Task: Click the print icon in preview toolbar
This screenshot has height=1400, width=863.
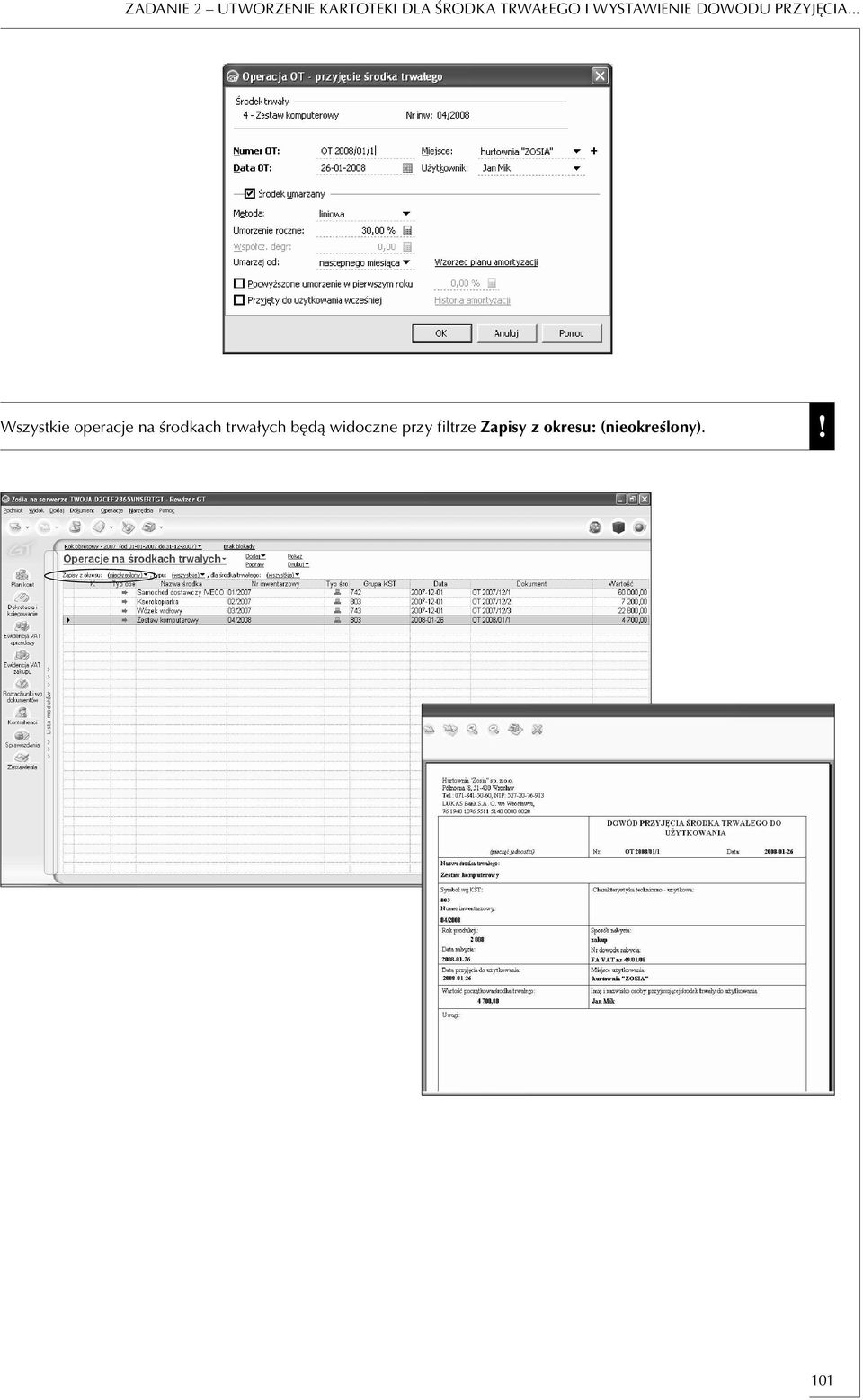Action: 515,730
